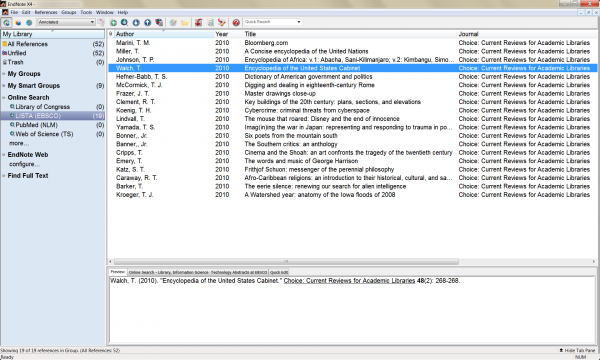Open the Edit menu

pos(26,12)
